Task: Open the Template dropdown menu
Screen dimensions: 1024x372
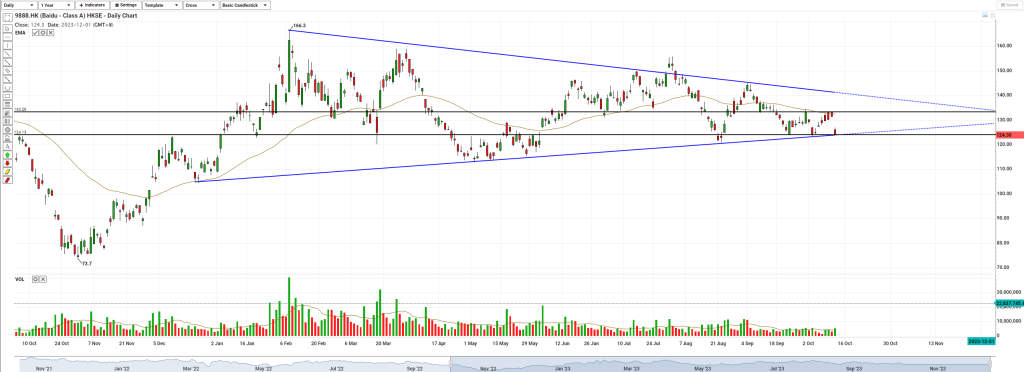Action: (x=163, y=5)
